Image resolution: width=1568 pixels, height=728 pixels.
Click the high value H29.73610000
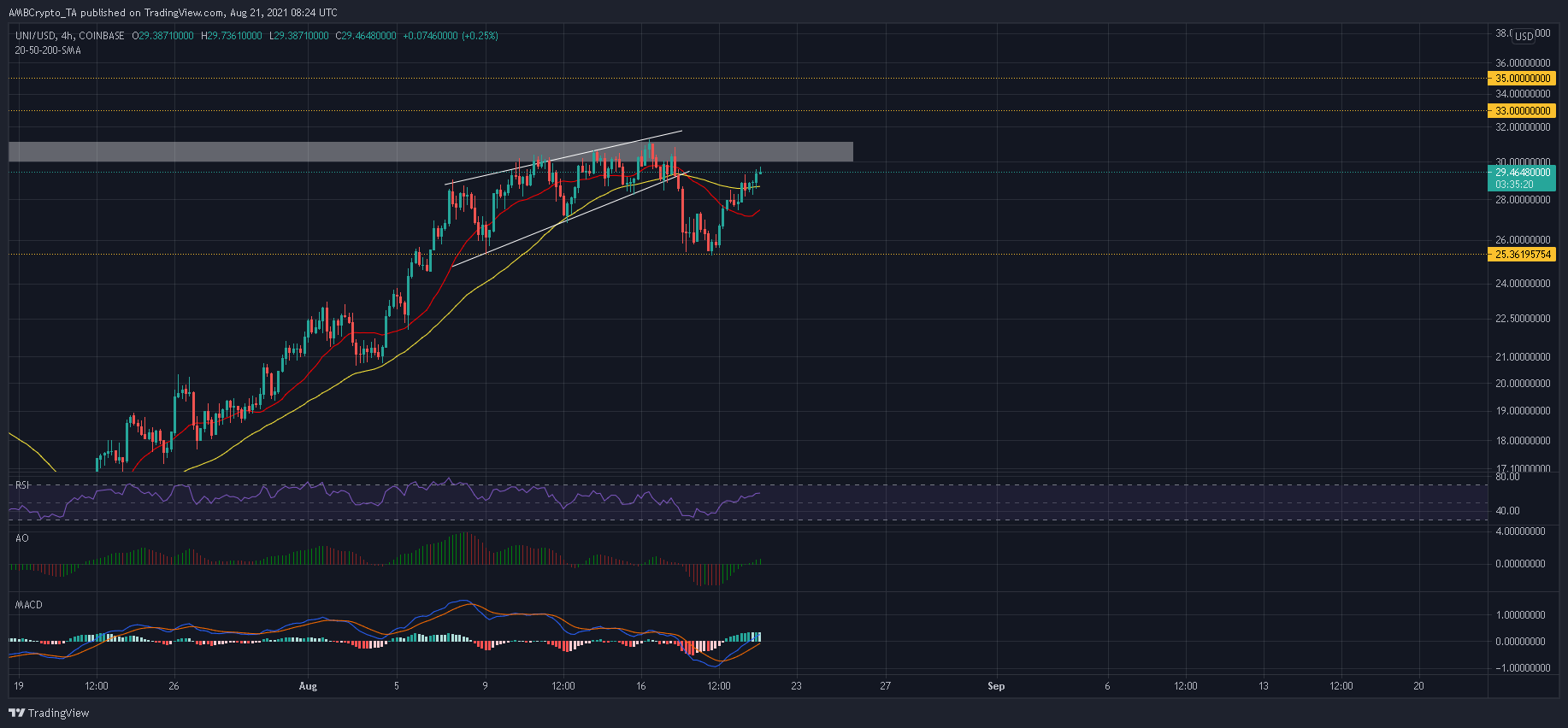coord(231,36)
